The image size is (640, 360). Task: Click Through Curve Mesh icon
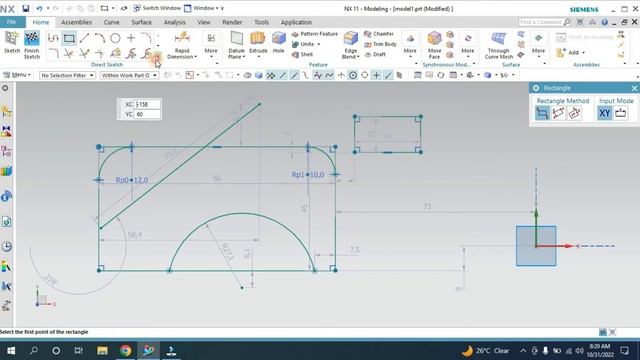coord(498,39)
